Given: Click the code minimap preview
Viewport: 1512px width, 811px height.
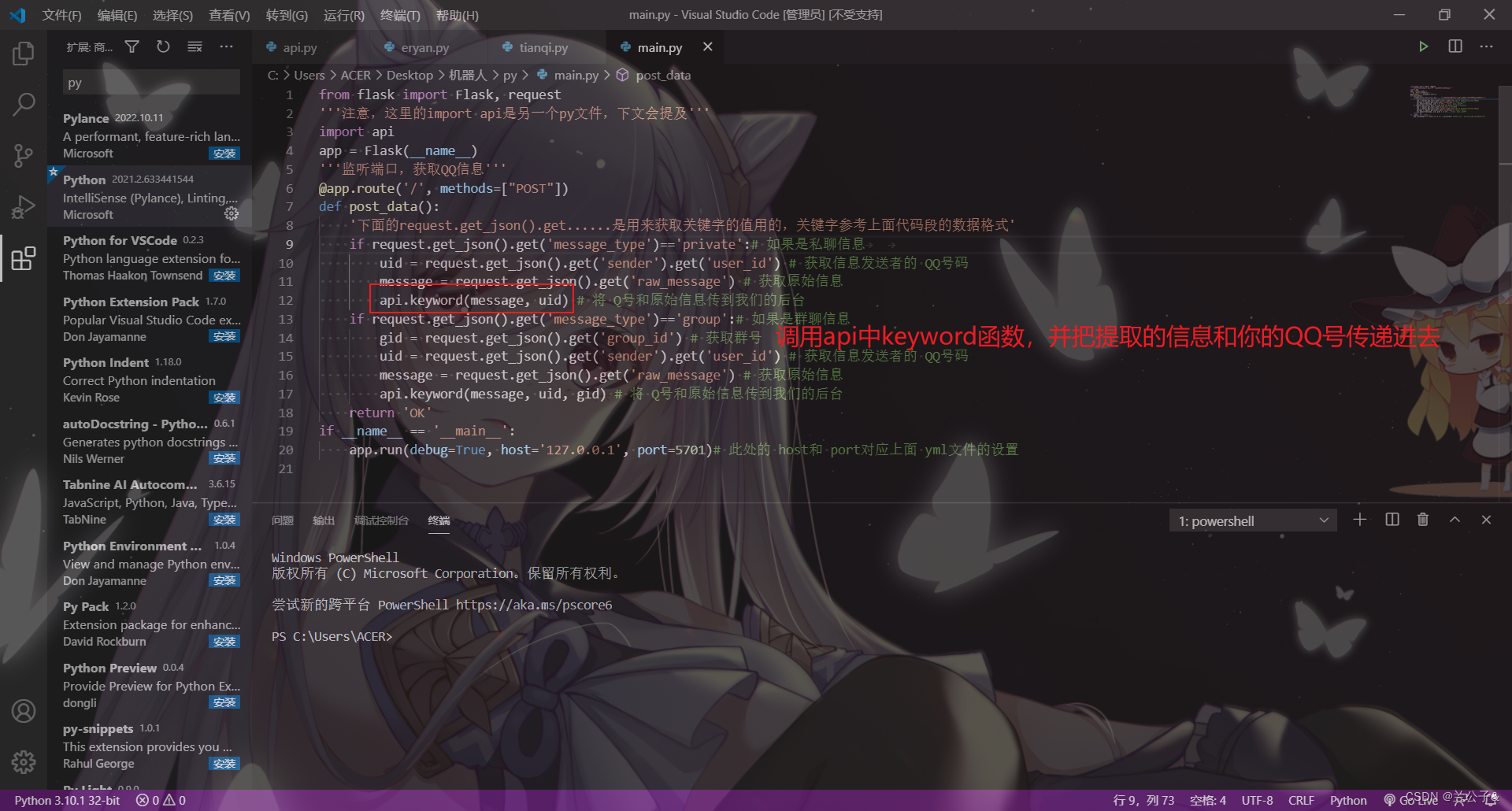Looking at the screenshot, I should (1447, 102).
